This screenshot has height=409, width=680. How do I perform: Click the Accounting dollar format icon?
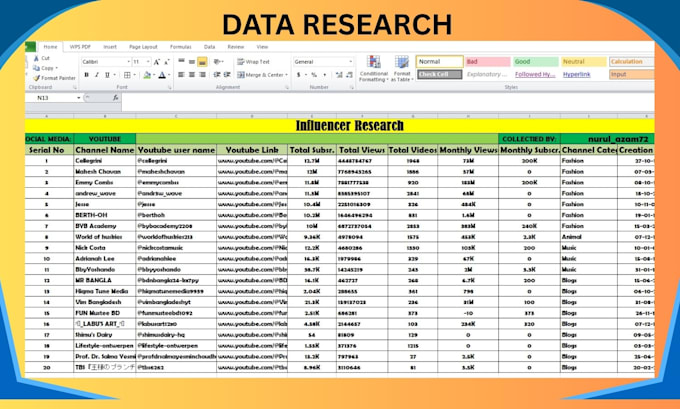[298, 75]
